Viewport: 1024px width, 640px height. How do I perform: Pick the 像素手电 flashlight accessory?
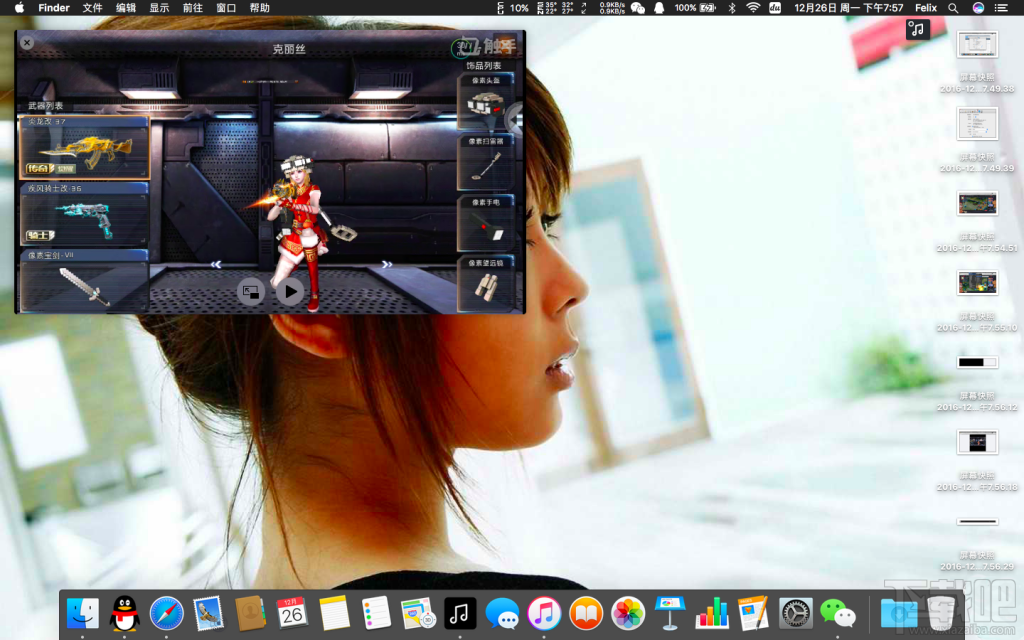point(486,227)
